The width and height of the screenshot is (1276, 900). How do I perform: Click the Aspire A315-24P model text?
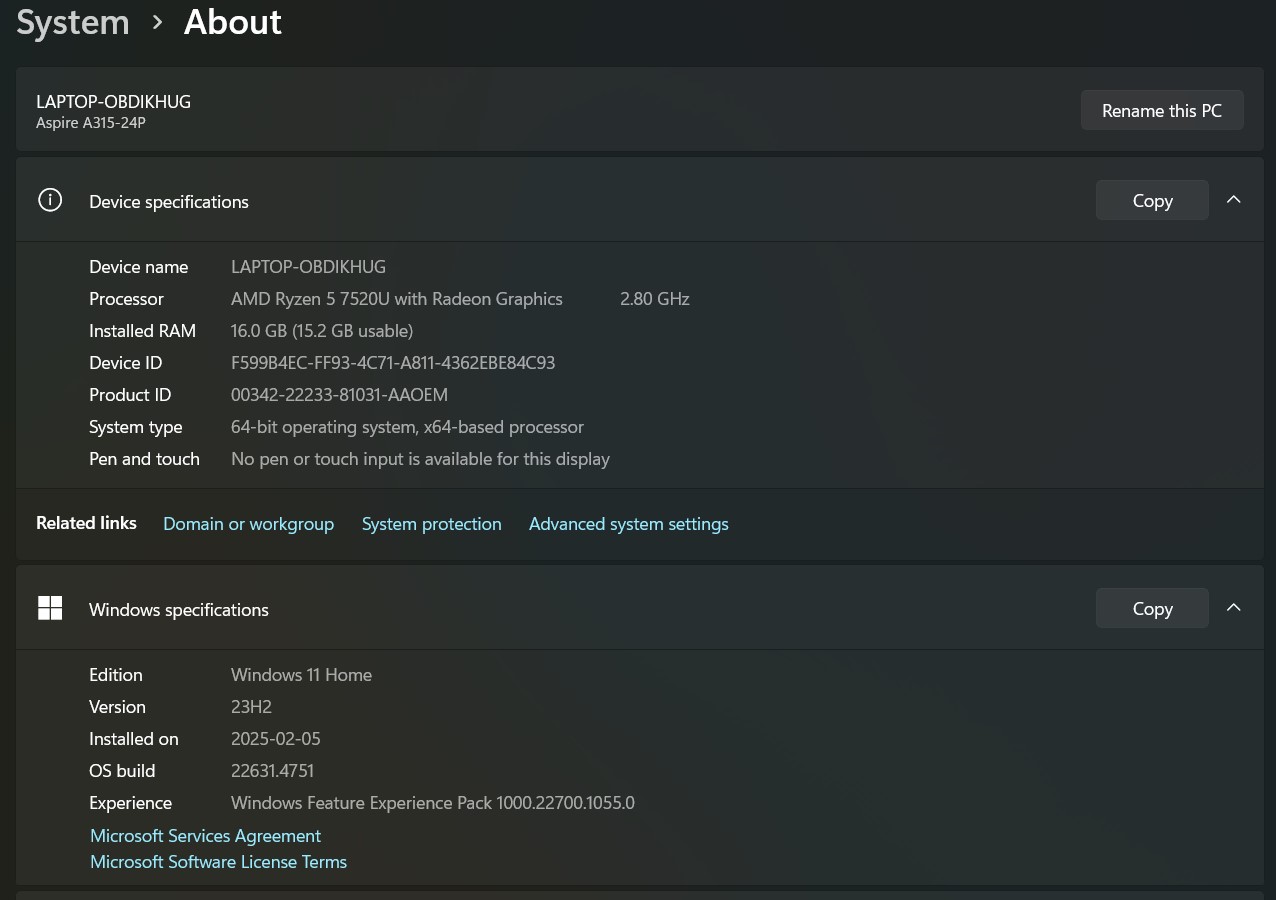[x=91, y=123]
